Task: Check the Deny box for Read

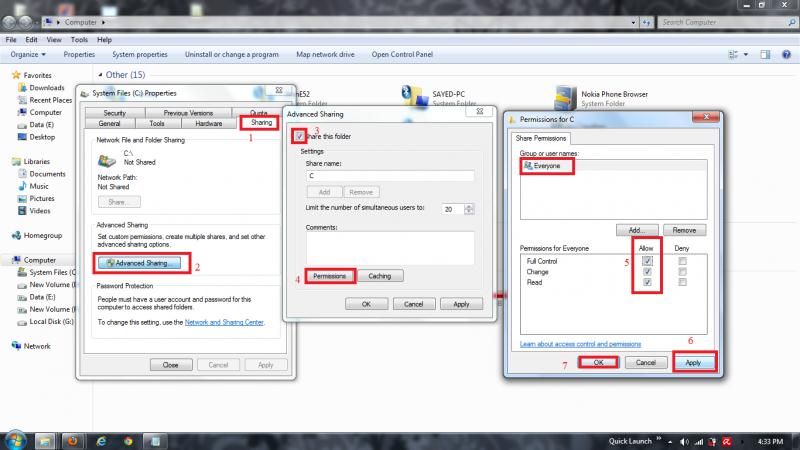Action: [682, 283]
